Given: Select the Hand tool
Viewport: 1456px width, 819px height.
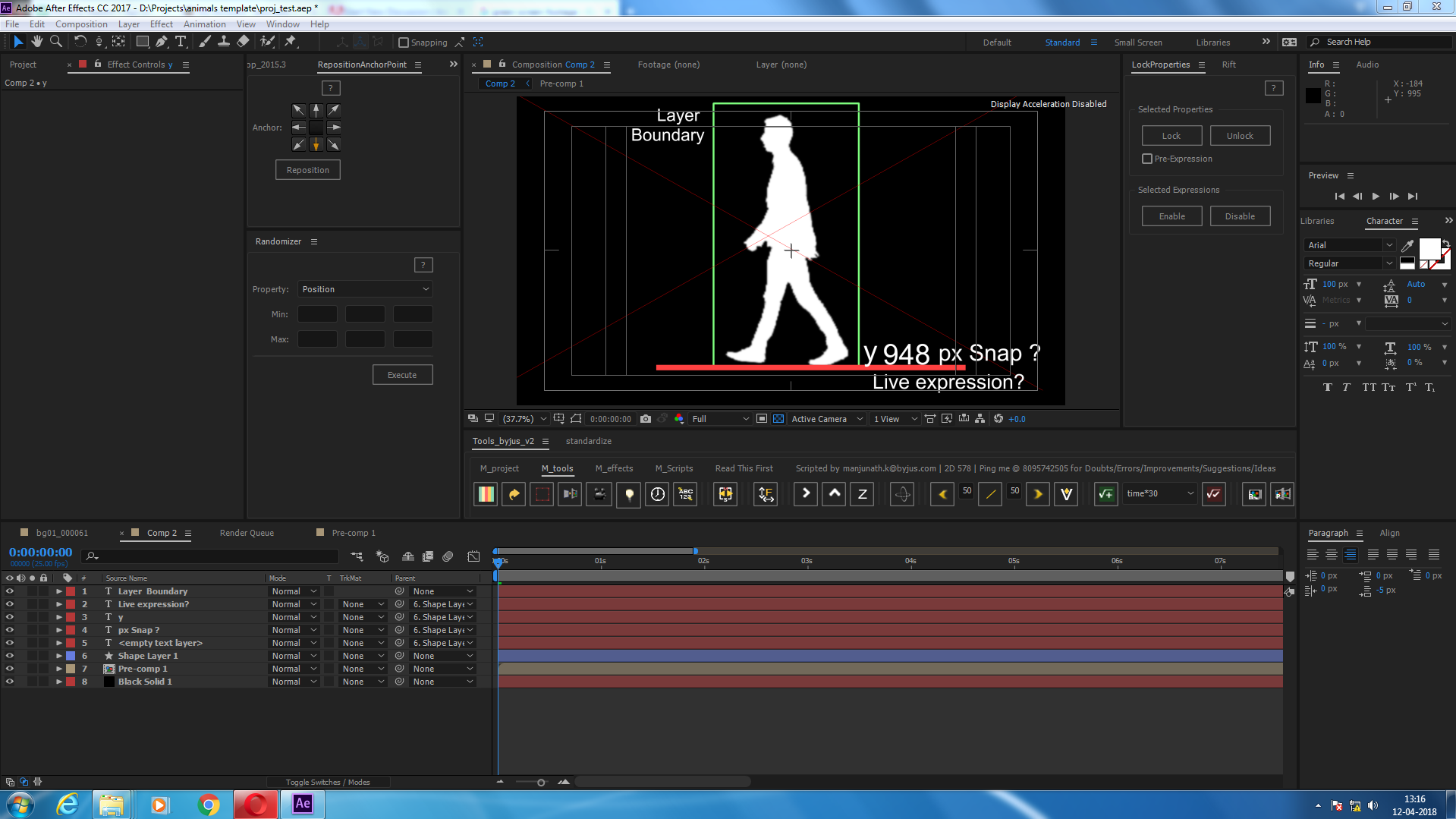Looking at the screenshot, I should coord(36,42).
